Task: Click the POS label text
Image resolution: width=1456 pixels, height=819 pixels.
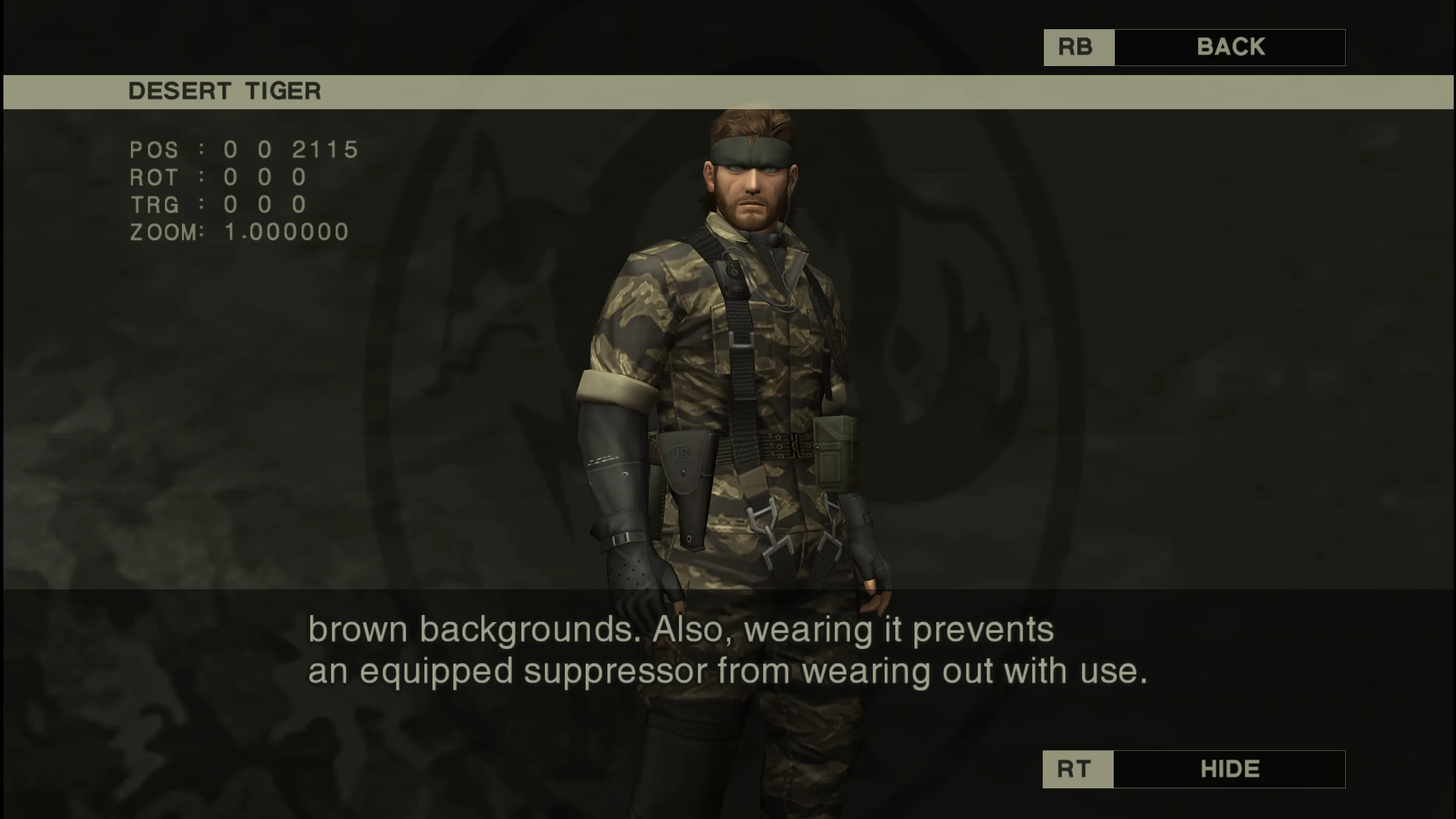Action: click(x=154, y=150)
